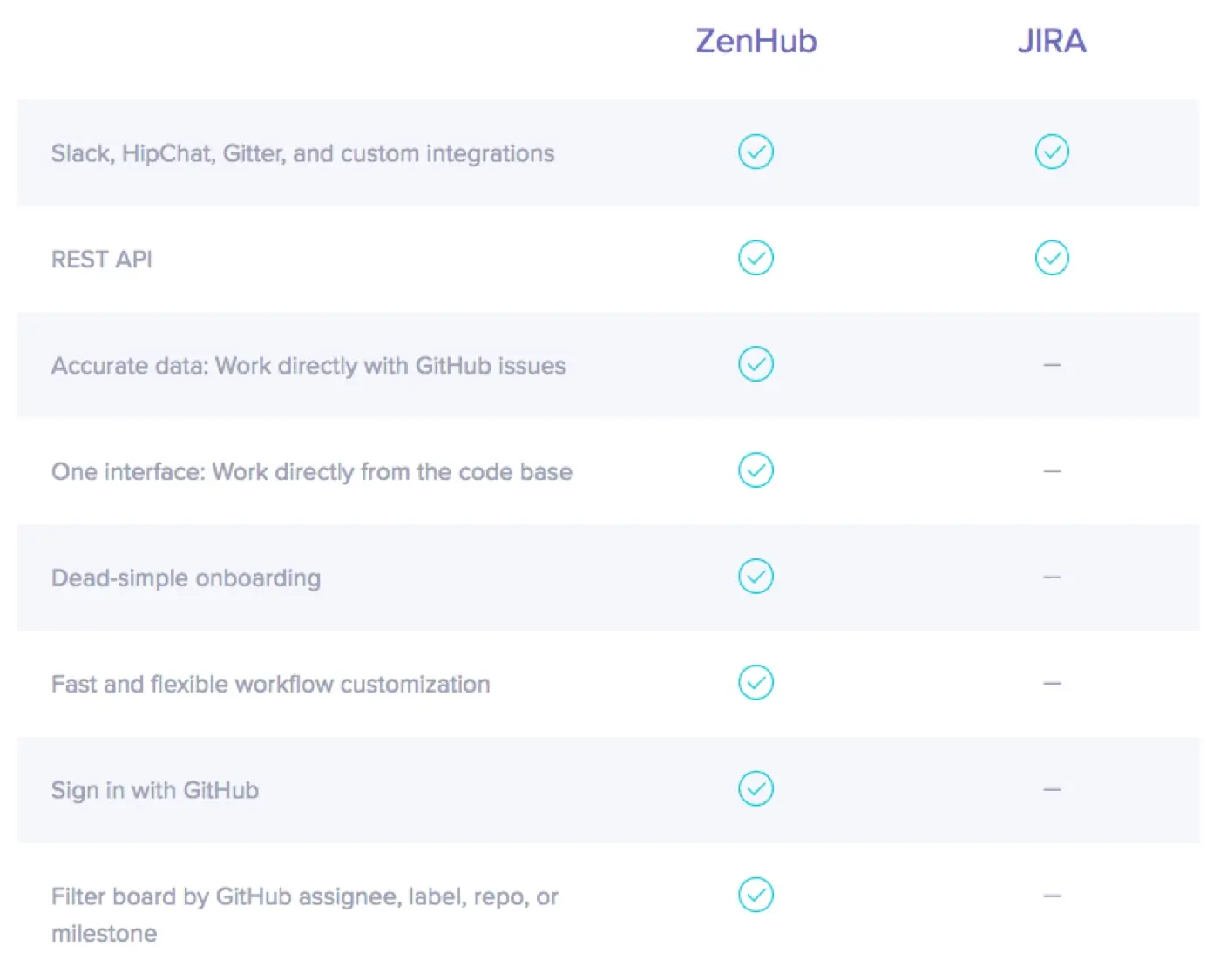Screen dimensions: 1220x980
Task: Select the 'Dead-simple onboarding' label
Action: [186, 578]
